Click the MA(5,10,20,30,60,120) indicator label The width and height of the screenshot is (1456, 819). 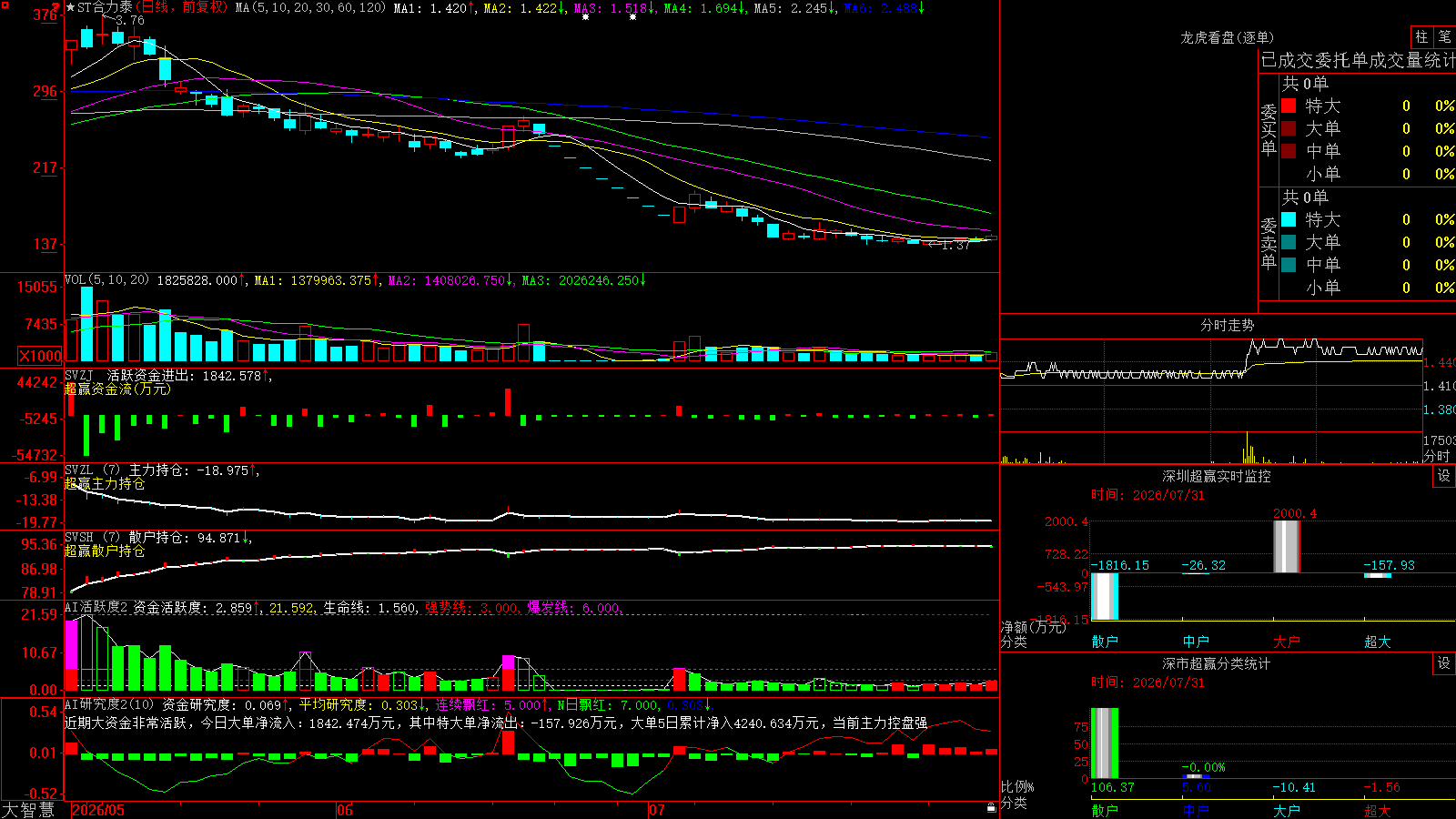click(310, 7)
